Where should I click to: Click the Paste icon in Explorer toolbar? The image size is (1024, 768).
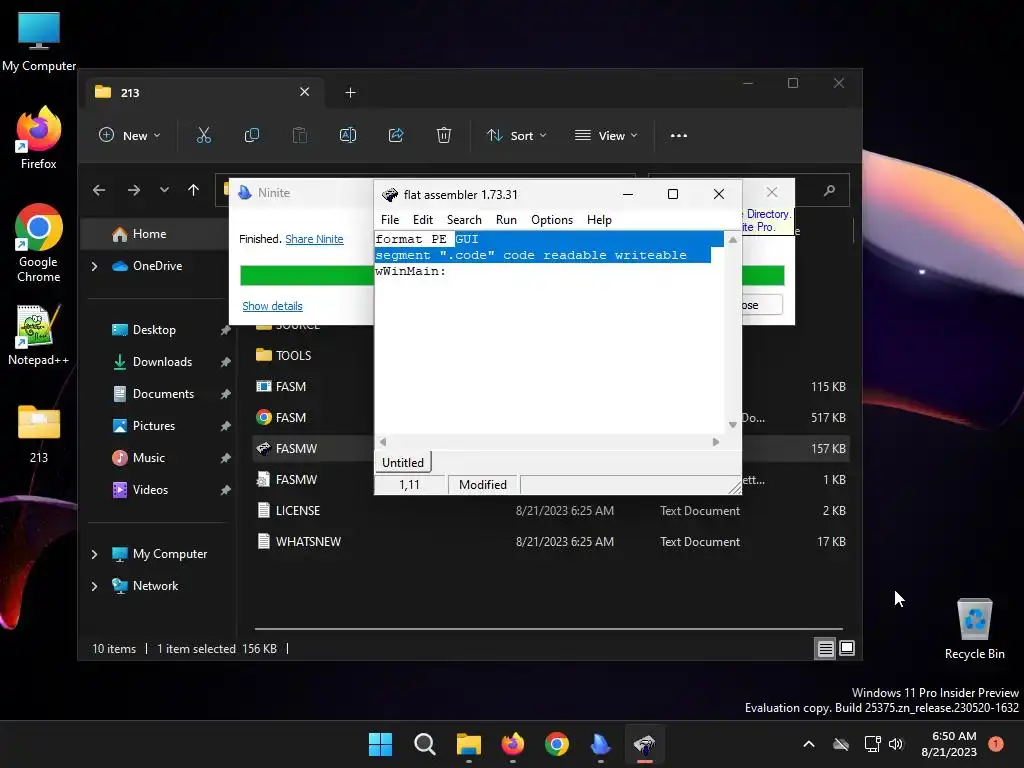tap(300, 135)
